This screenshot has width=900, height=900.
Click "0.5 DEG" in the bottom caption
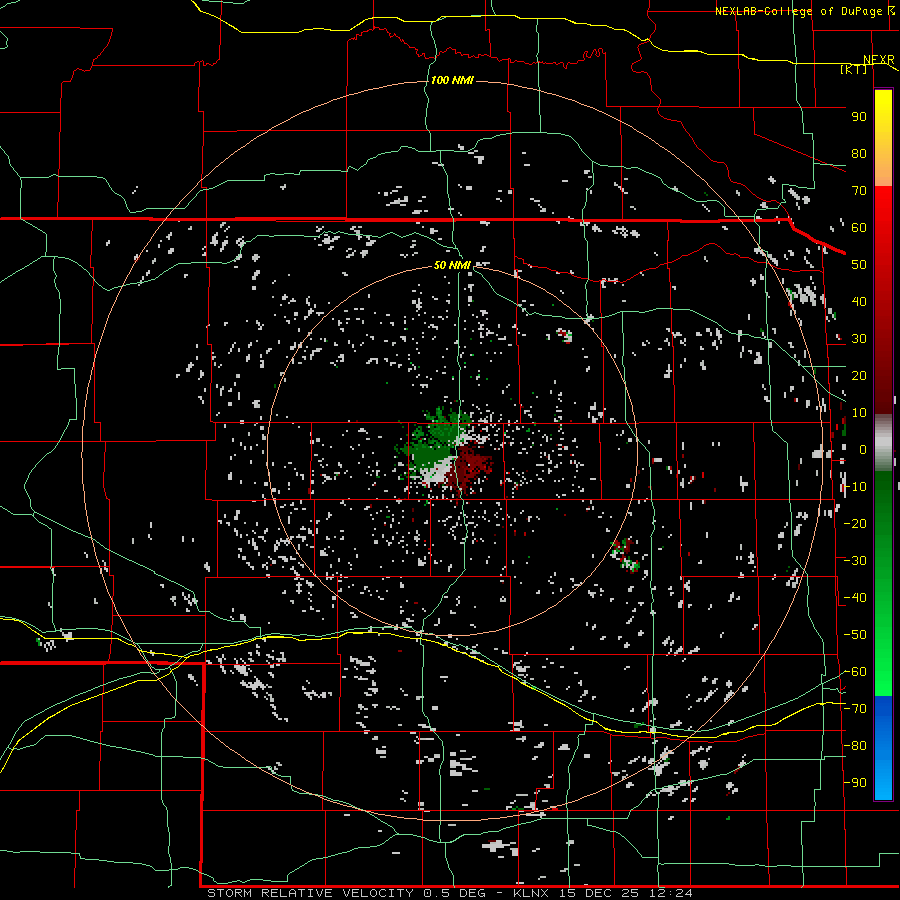tap(455, 893)
